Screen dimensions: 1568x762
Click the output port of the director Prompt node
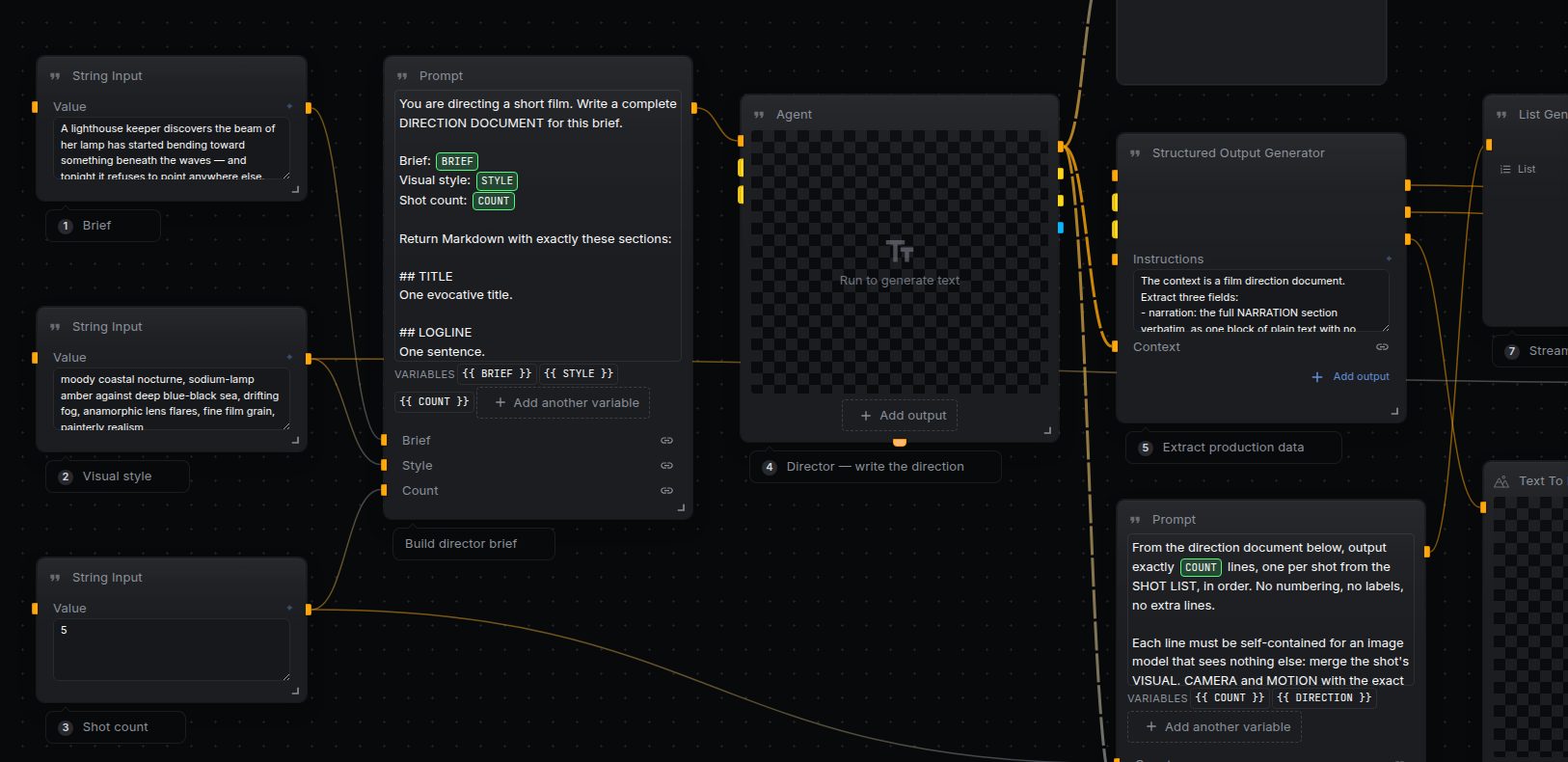point(693,108)
